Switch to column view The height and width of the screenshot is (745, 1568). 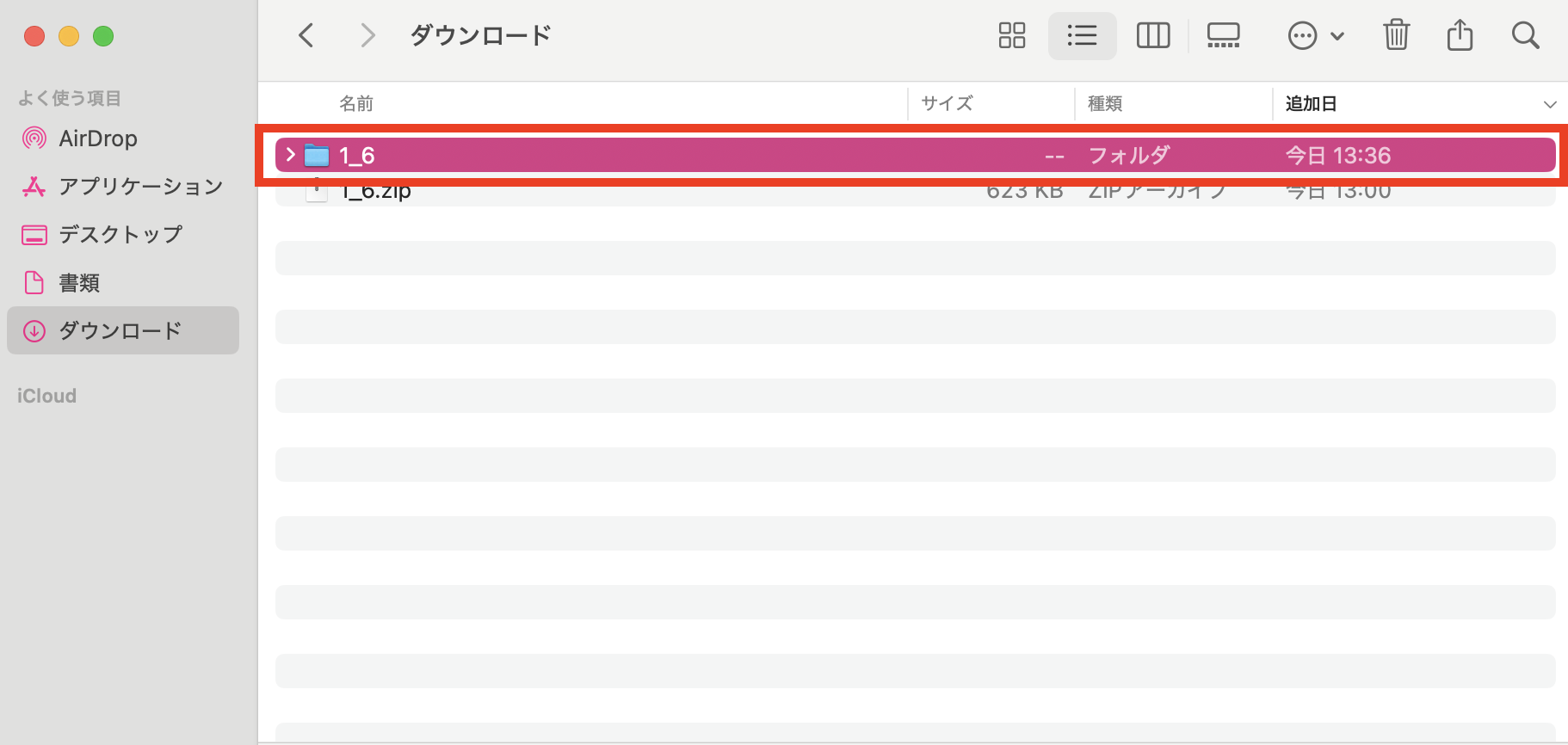click(1152, 35)
